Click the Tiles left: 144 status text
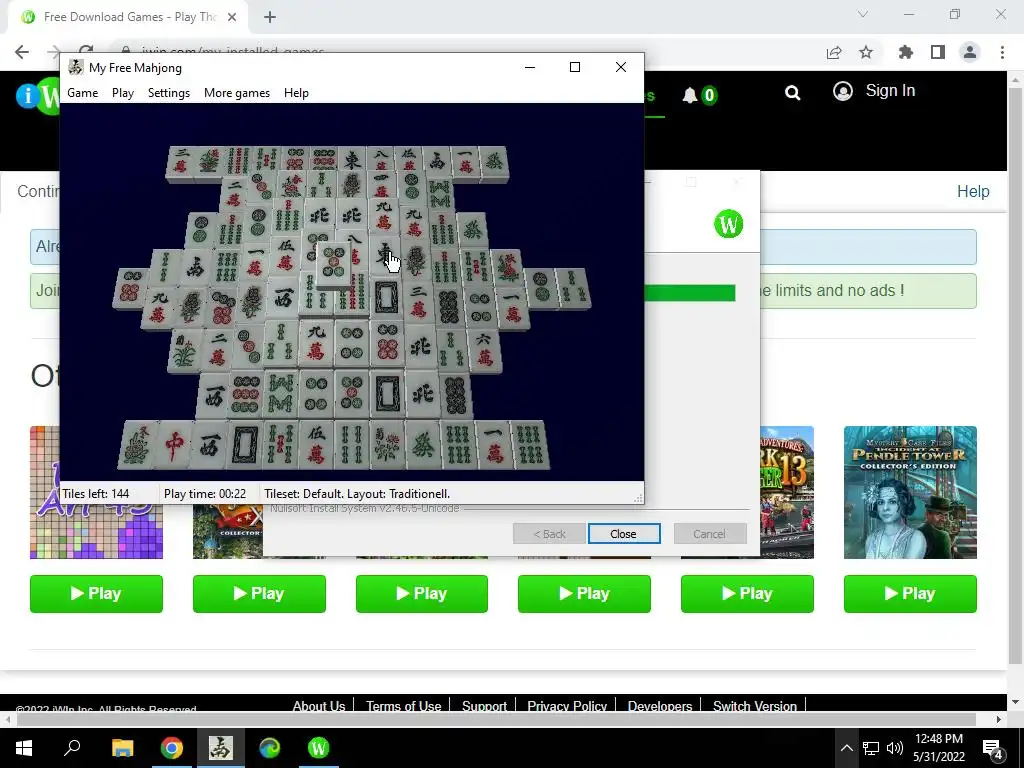The image size is (1024, 768). coord(95,494)
